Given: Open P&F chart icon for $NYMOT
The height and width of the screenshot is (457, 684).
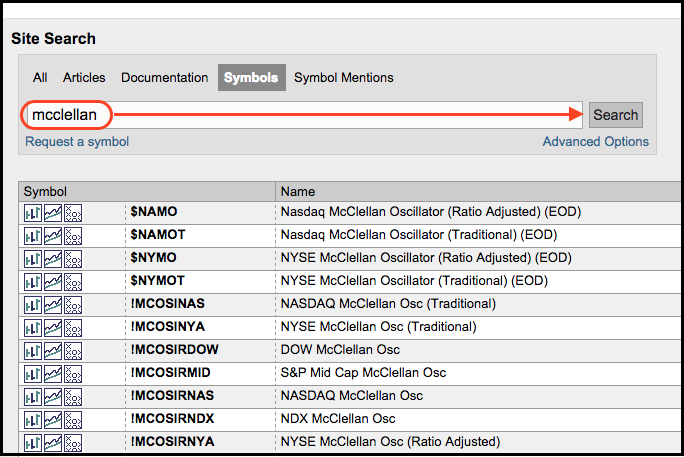Looking at the screenshot, I should click(73, 282).
